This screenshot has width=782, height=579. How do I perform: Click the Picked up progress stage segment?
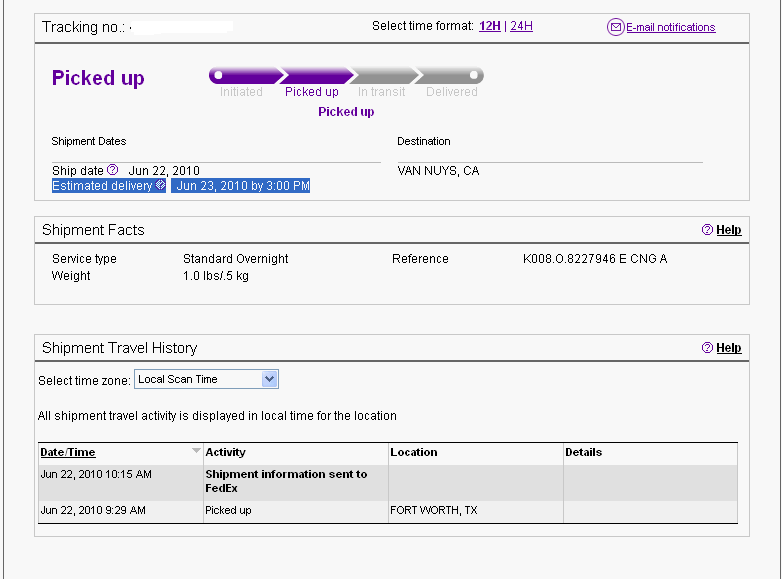coord(316,75)
